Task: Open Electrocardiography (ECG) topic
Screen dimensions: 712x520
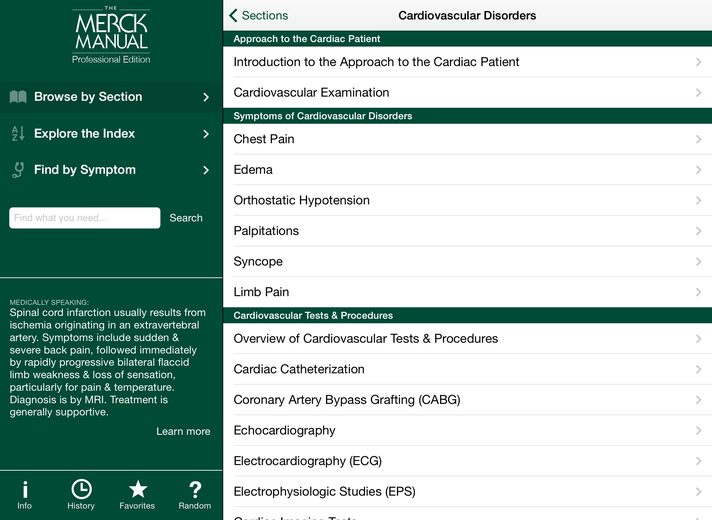Action: tap(467, 461)
